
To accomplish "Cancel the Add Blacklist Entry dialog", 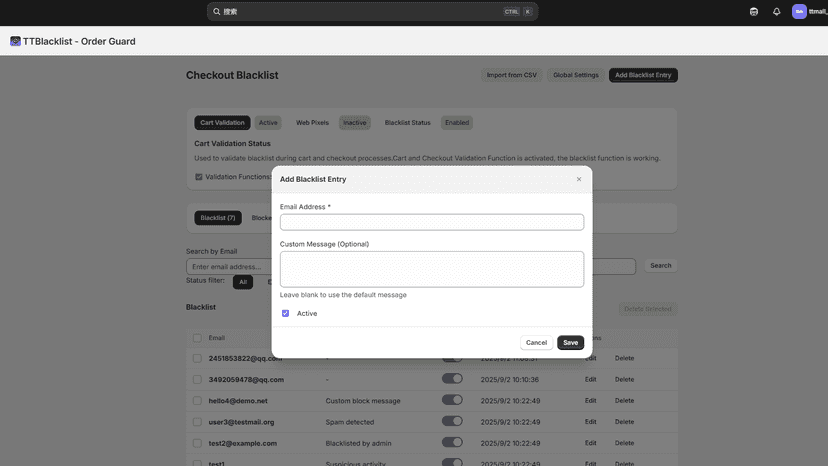I will (536, 342).
